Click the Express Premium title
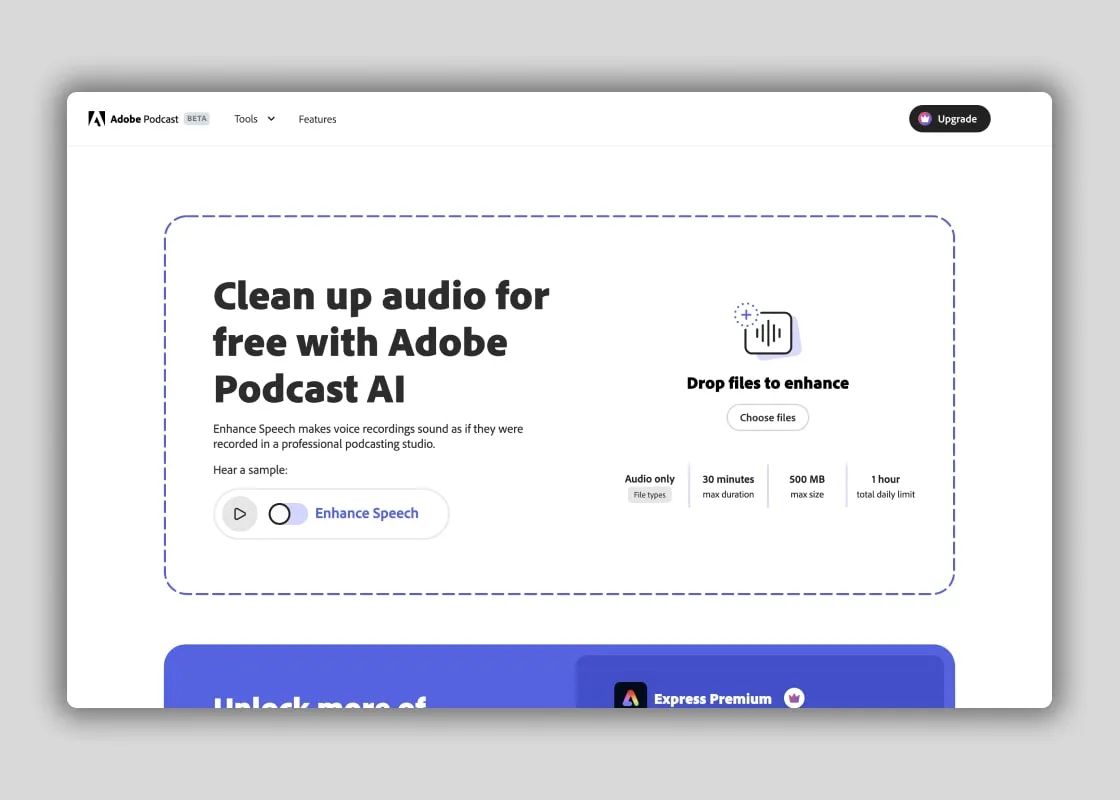 (x=712, y=699)
